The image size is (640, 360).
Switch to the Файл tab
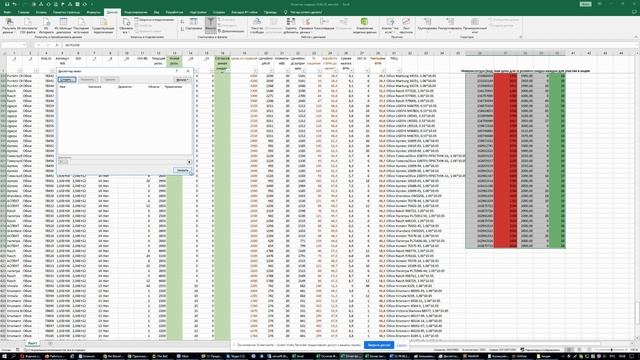[7, 12]
